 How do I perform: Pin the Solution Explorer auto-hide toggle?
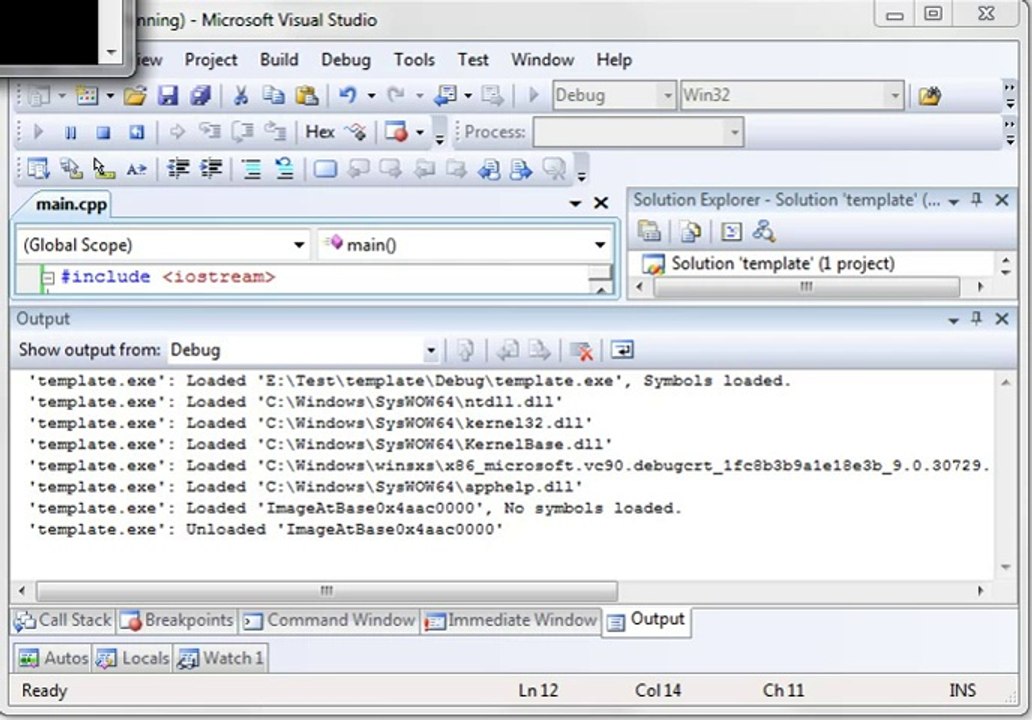(977, 200)
